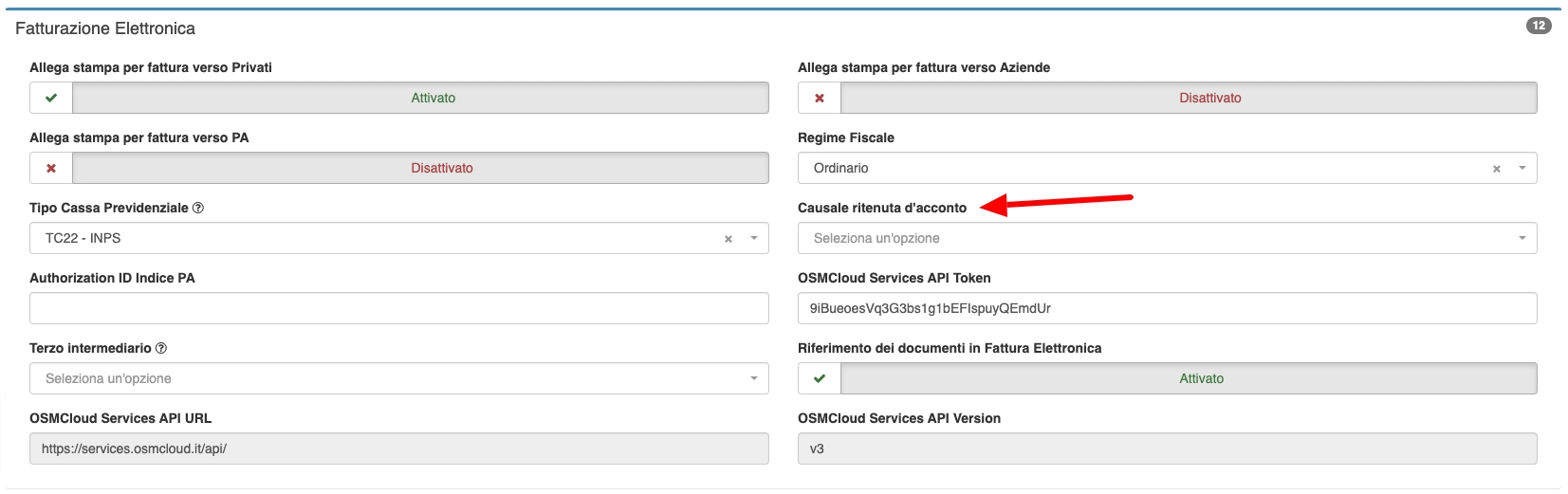
Task: Click green checkmark for fattura verso Privati
Action: [51, 98]
